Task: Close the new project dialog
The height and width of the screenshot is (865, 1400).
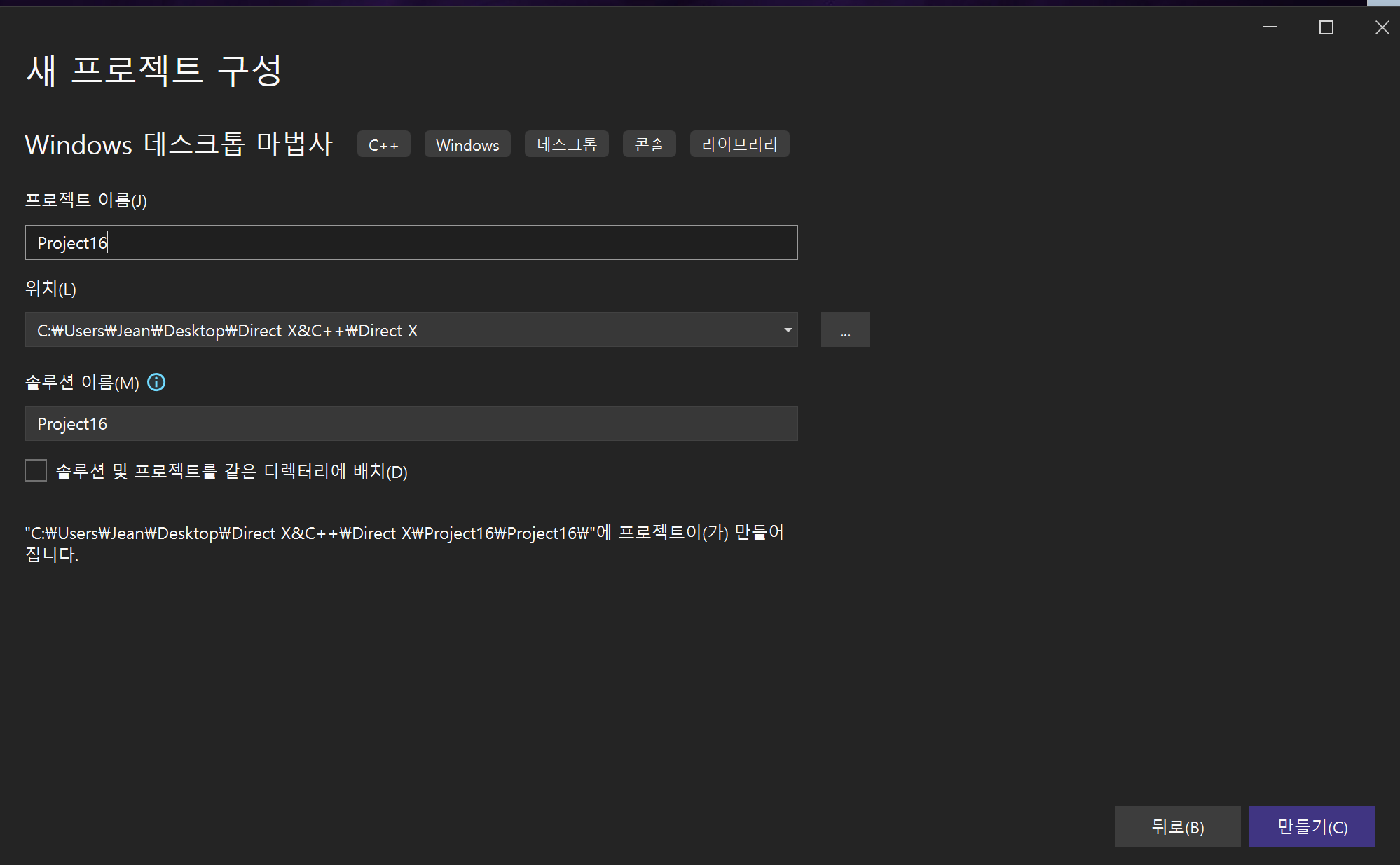Action: 1382,27
